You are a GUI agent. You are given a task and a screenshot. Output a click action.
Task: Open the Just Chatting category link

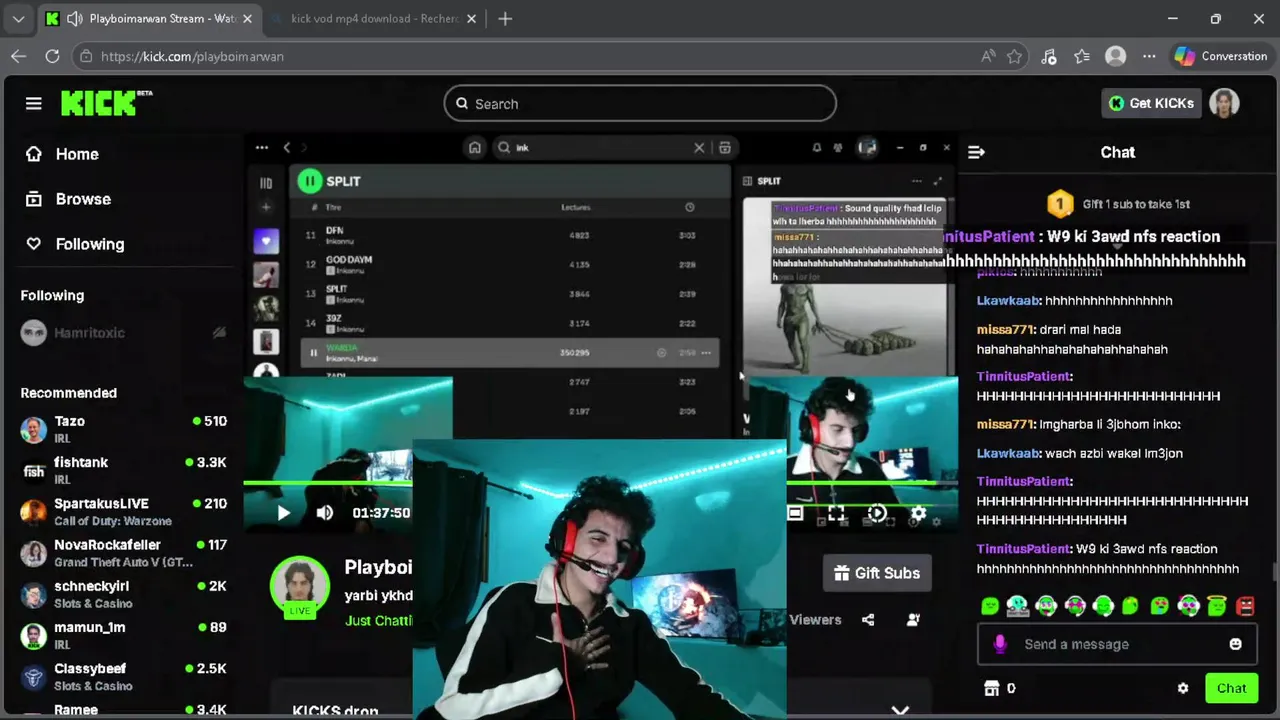pyautogui.click(x=379, y=621)
